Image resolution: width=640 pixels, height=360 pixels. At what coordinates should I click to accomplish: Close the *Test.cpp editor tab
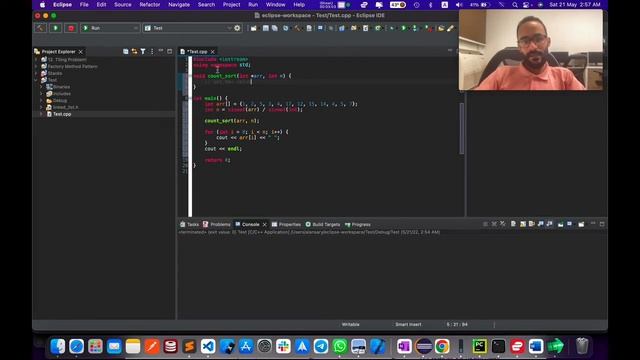213,52
